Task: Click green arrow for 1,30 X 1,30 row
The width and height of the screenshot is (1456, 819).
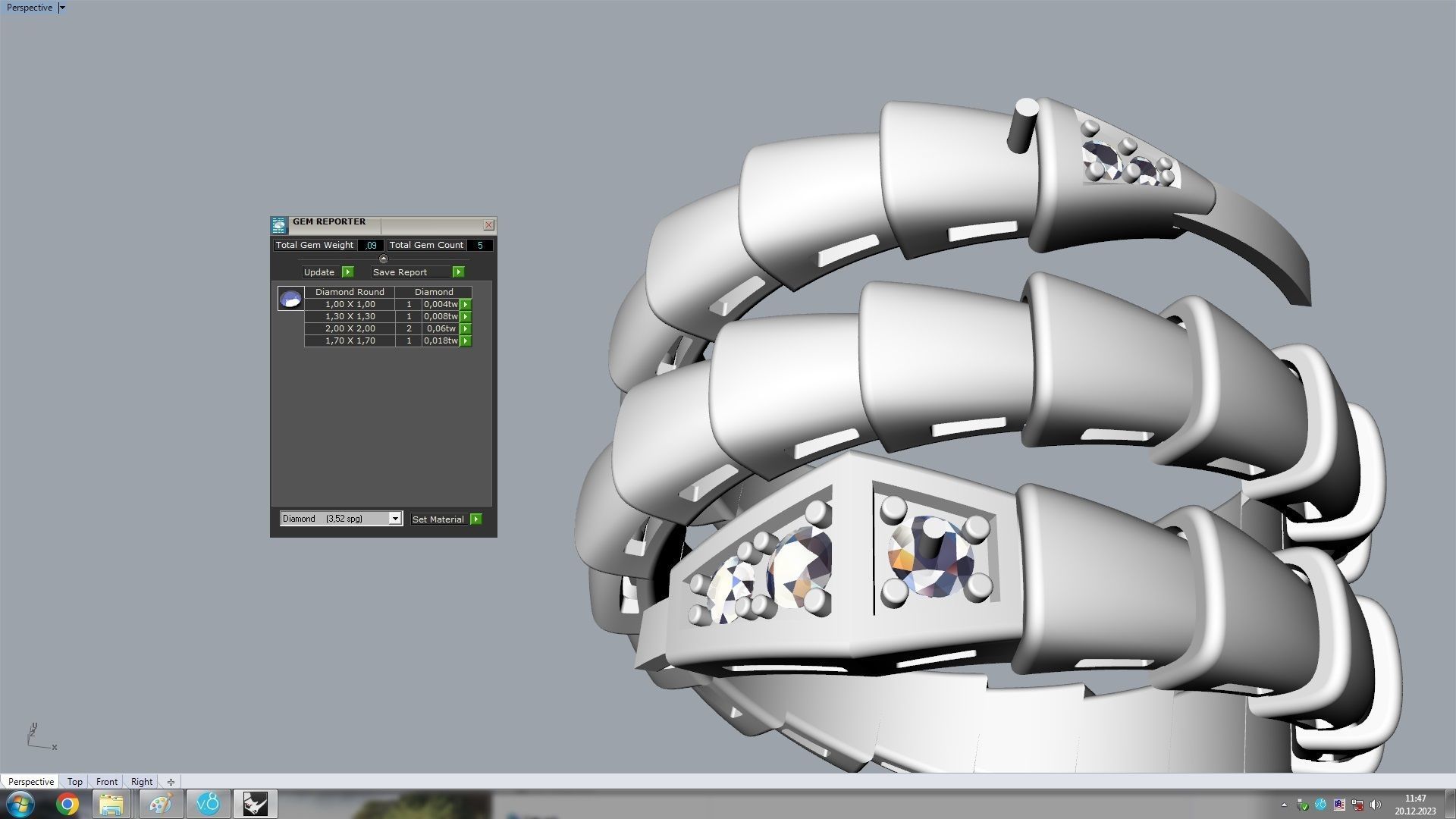Action: 466,316
